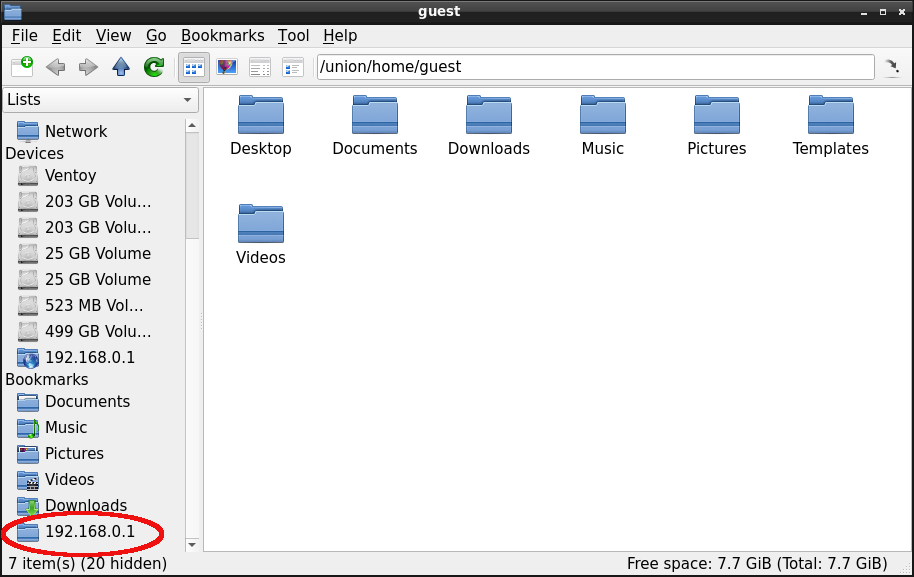This screenshot has width=914, height=577.
Task: Select the Templates folder in the file view
Action: click(831, 126)
